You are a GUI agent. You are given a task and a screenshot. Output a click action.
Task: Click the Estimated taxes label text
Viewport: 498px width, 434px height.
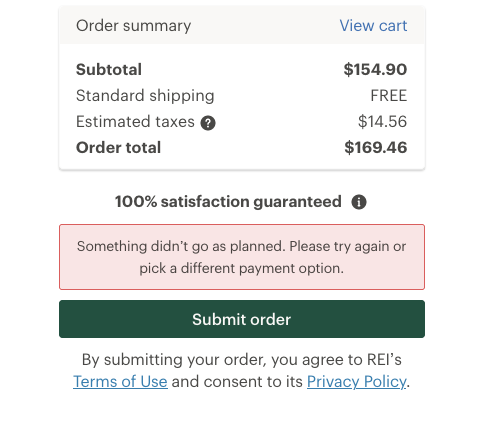[135, 122]
